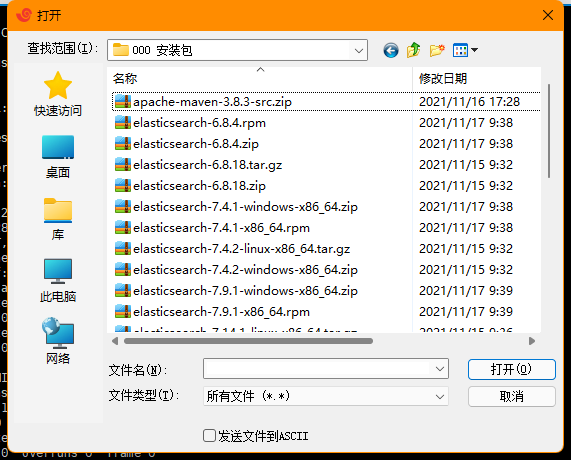
Task: Open This PC (此电脑) location
Action: (x=58, y=281)
